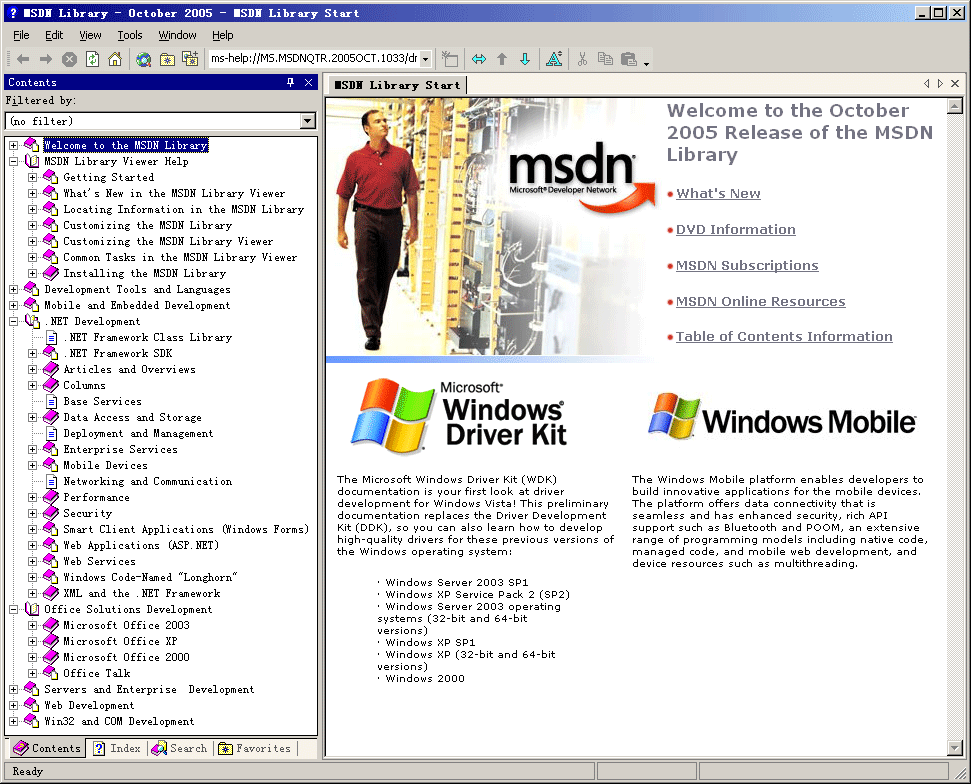Select Microsoft Office 2003 tree item
Image resolution: width=971 pixels, height=784 pixels.
click(126, 625)
